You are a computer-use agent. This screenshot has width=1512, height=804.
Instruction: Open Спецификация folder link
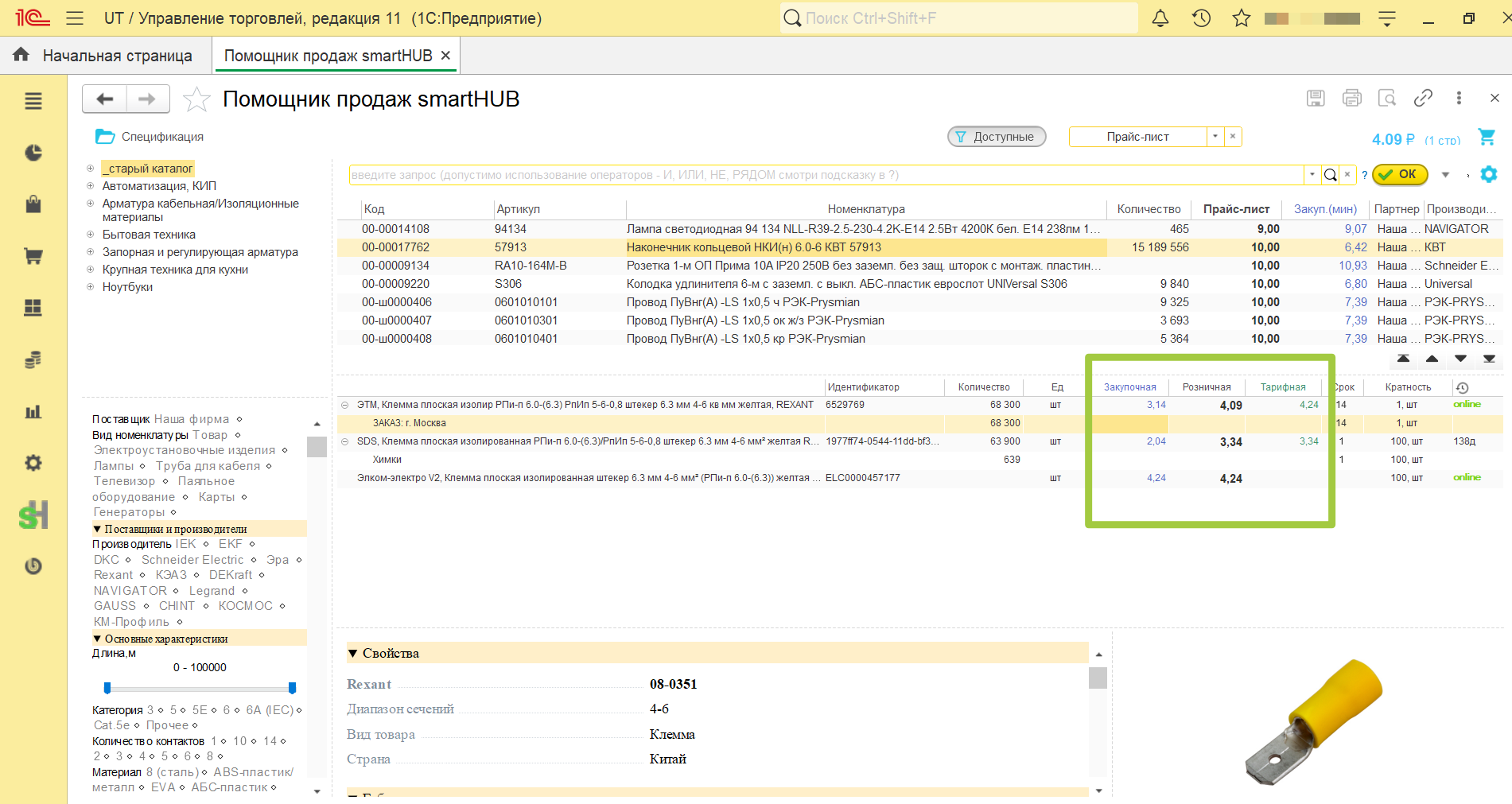(x=150, y=137)
